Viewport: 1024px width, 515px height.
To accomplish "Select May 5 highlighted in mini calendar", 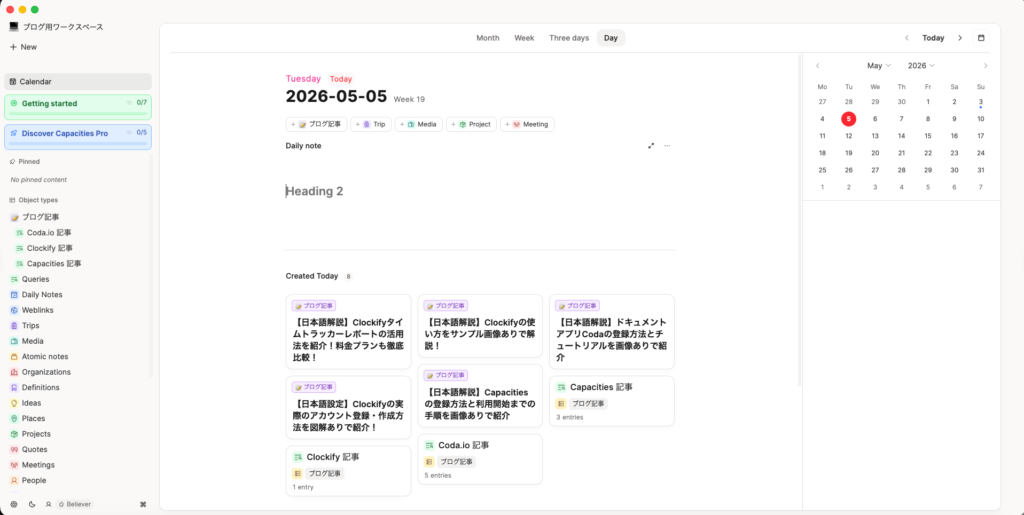I will point(848,119).
